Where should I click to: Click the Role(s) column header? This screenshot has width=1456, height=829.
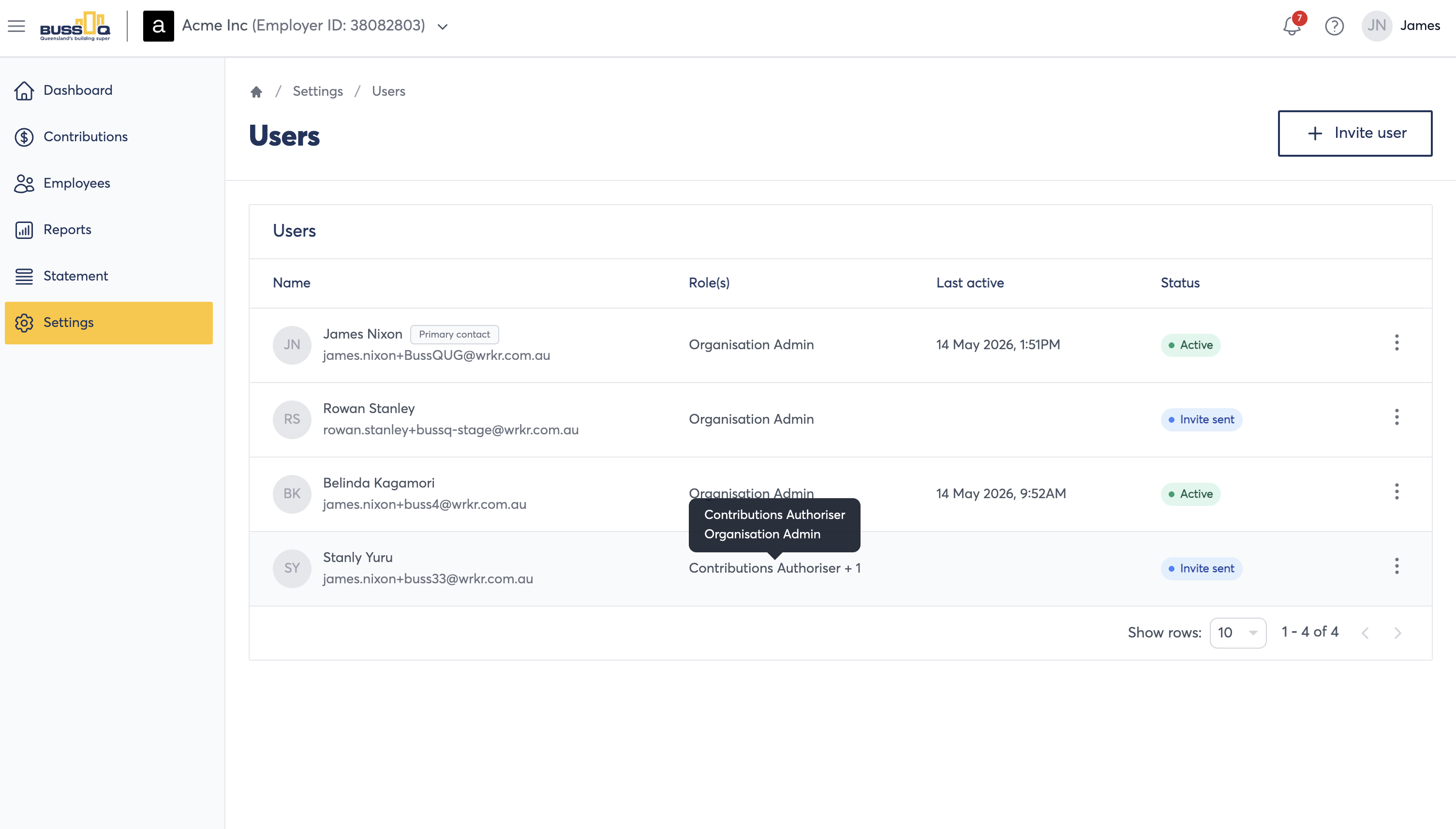coord(709,283)
